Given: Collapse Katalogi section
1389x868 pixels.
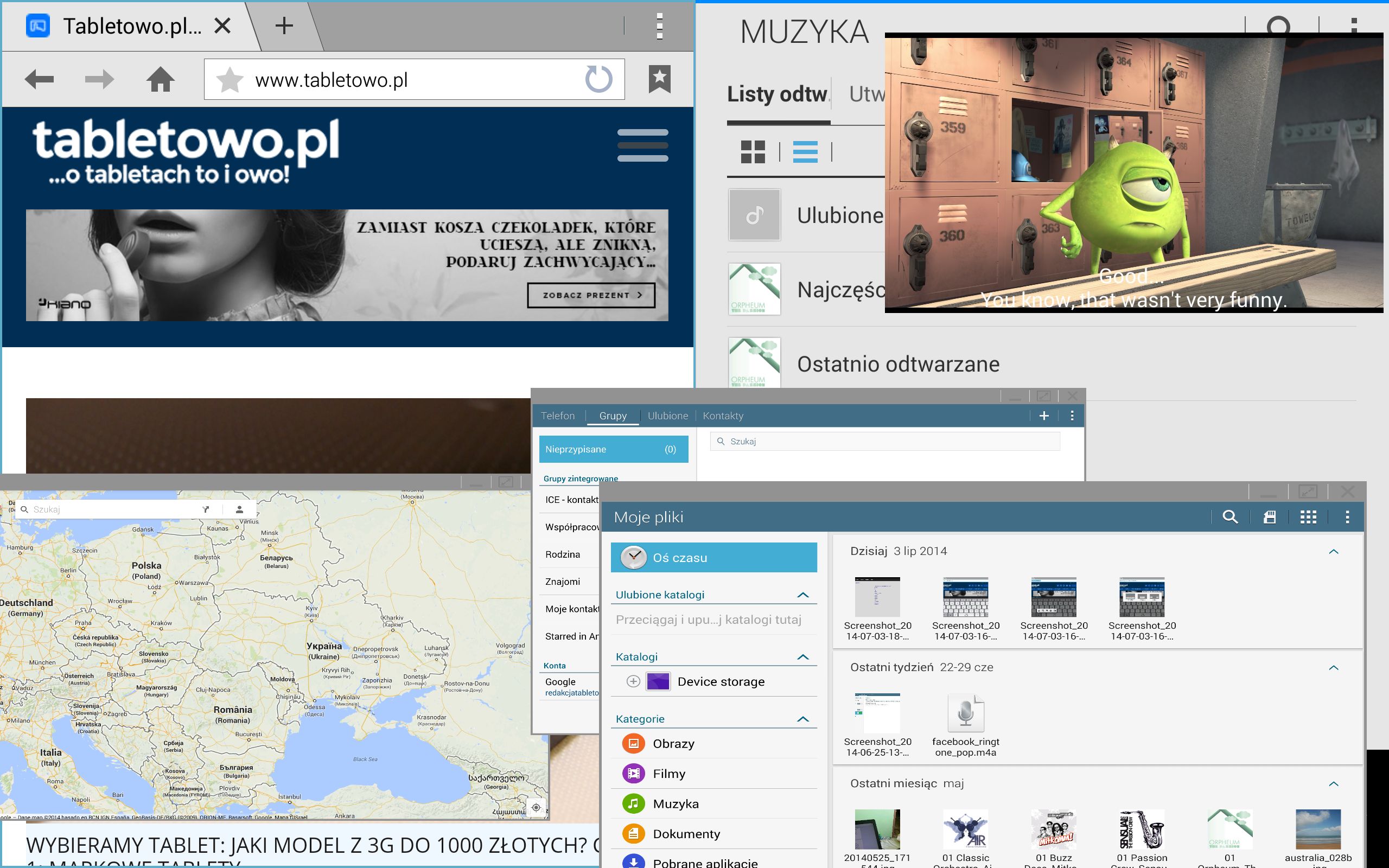Looking at the screenshot, I should coord(802,657).
